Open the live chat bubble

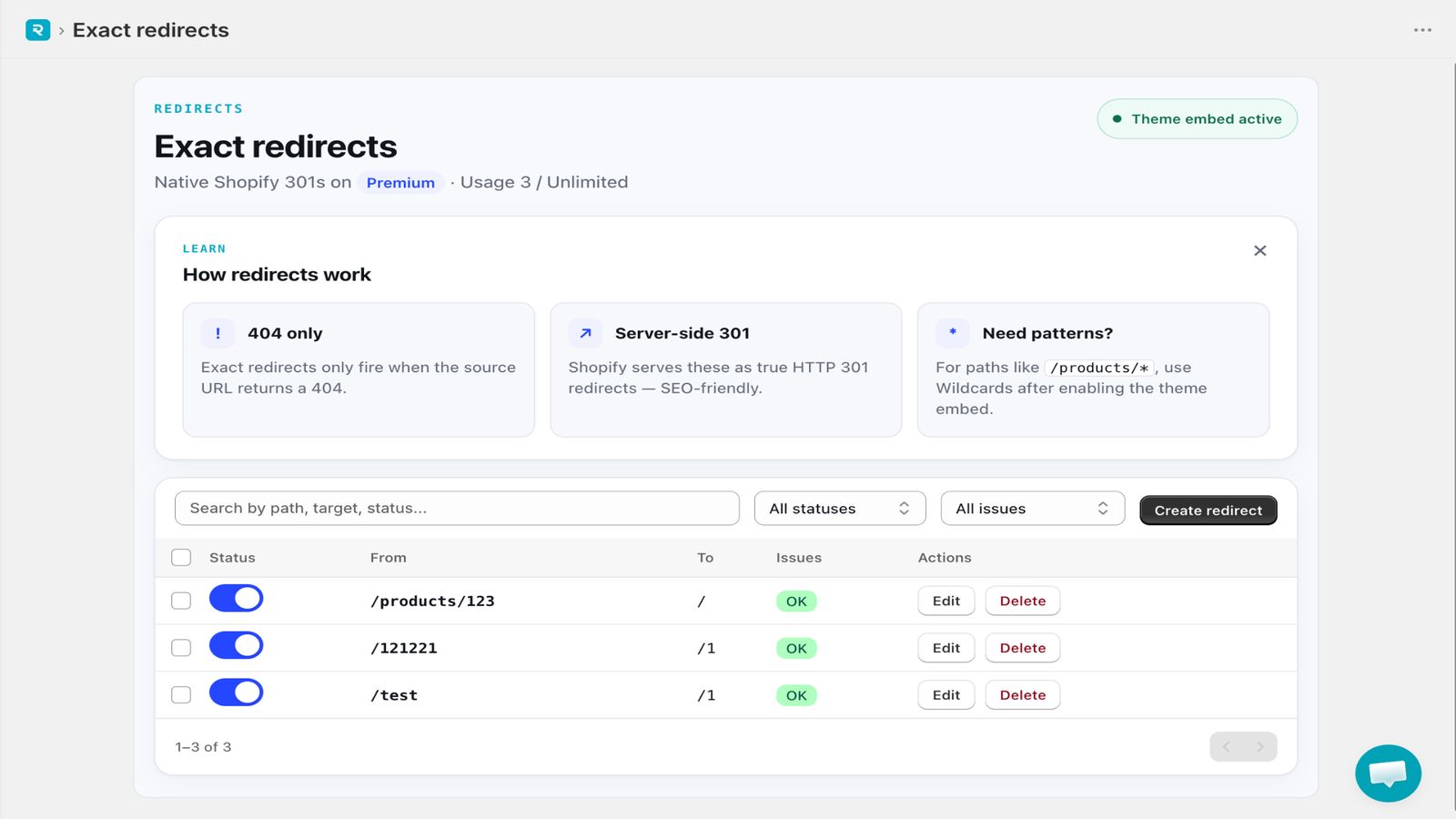(1388, 773)
